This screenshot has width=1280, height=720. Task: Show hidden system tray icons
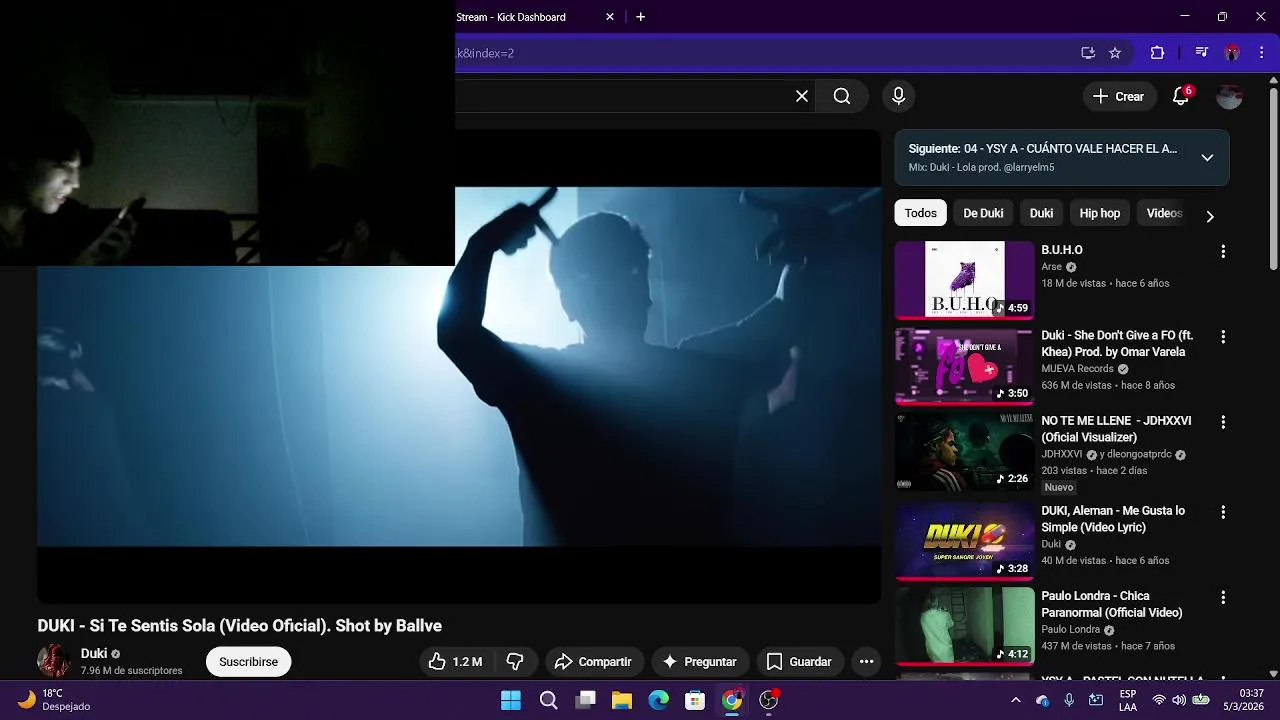pyautogui.click(x=1016, y=700)
